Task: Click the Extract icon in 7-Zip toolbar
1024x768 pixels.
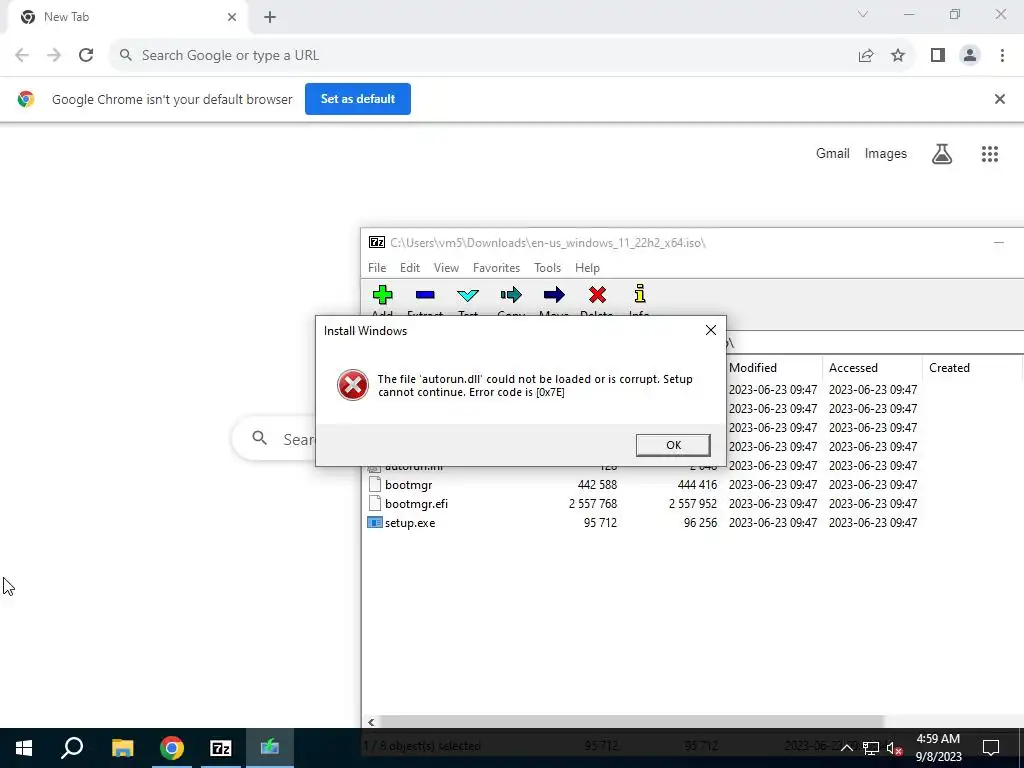Action: point(425,295)
